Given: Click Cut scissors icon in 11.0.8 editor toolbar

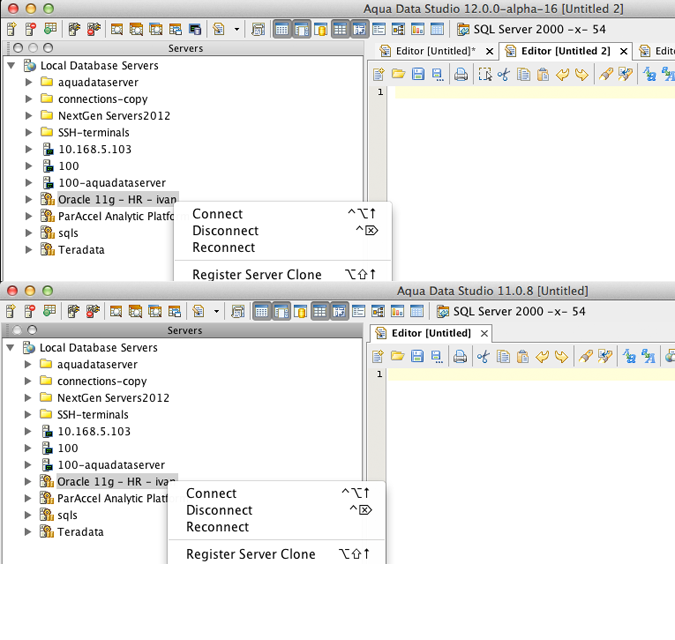Looking at the screenshot, I should 483,356.
